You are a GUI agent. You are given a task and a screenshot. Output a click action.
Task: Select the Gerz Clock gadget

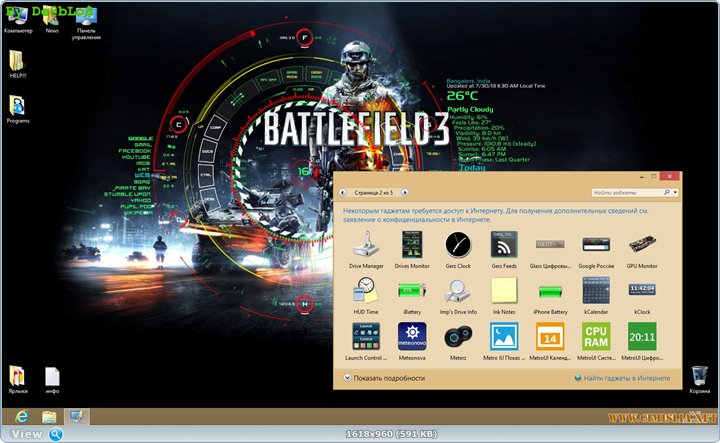coord(457,245)
